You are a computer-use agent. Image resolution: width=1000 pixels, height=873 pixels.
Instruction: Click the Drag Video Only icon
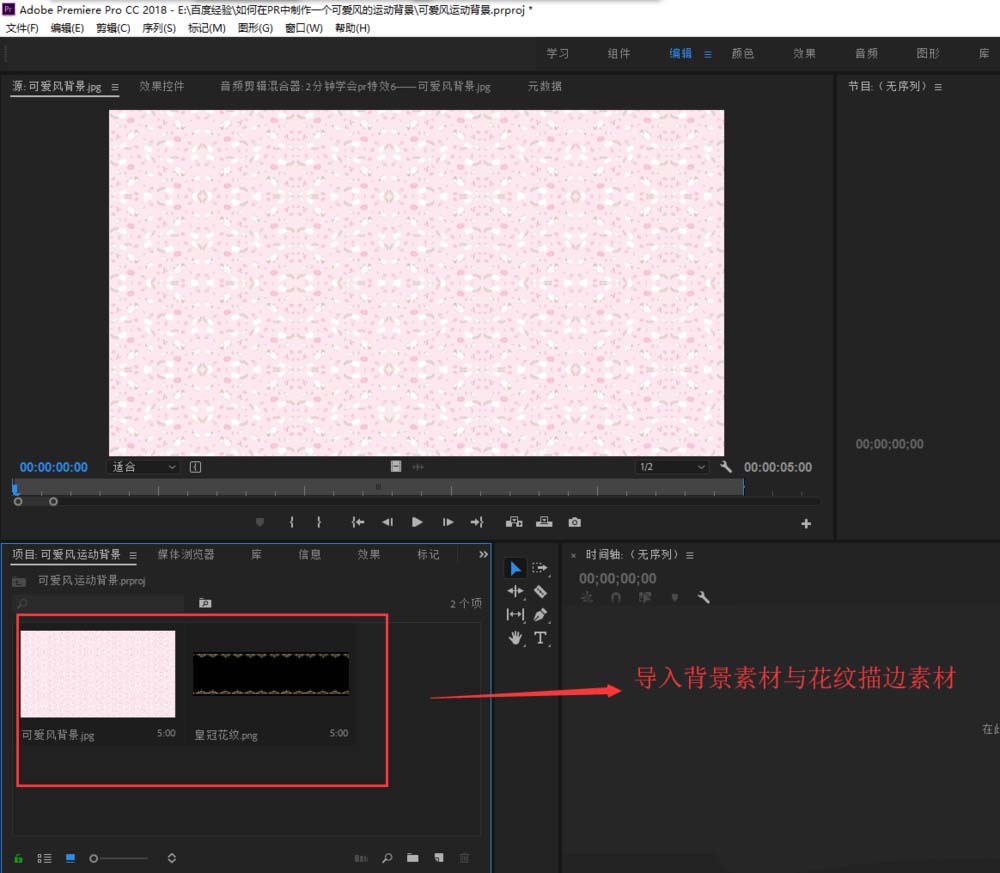(x=396, y=467)
